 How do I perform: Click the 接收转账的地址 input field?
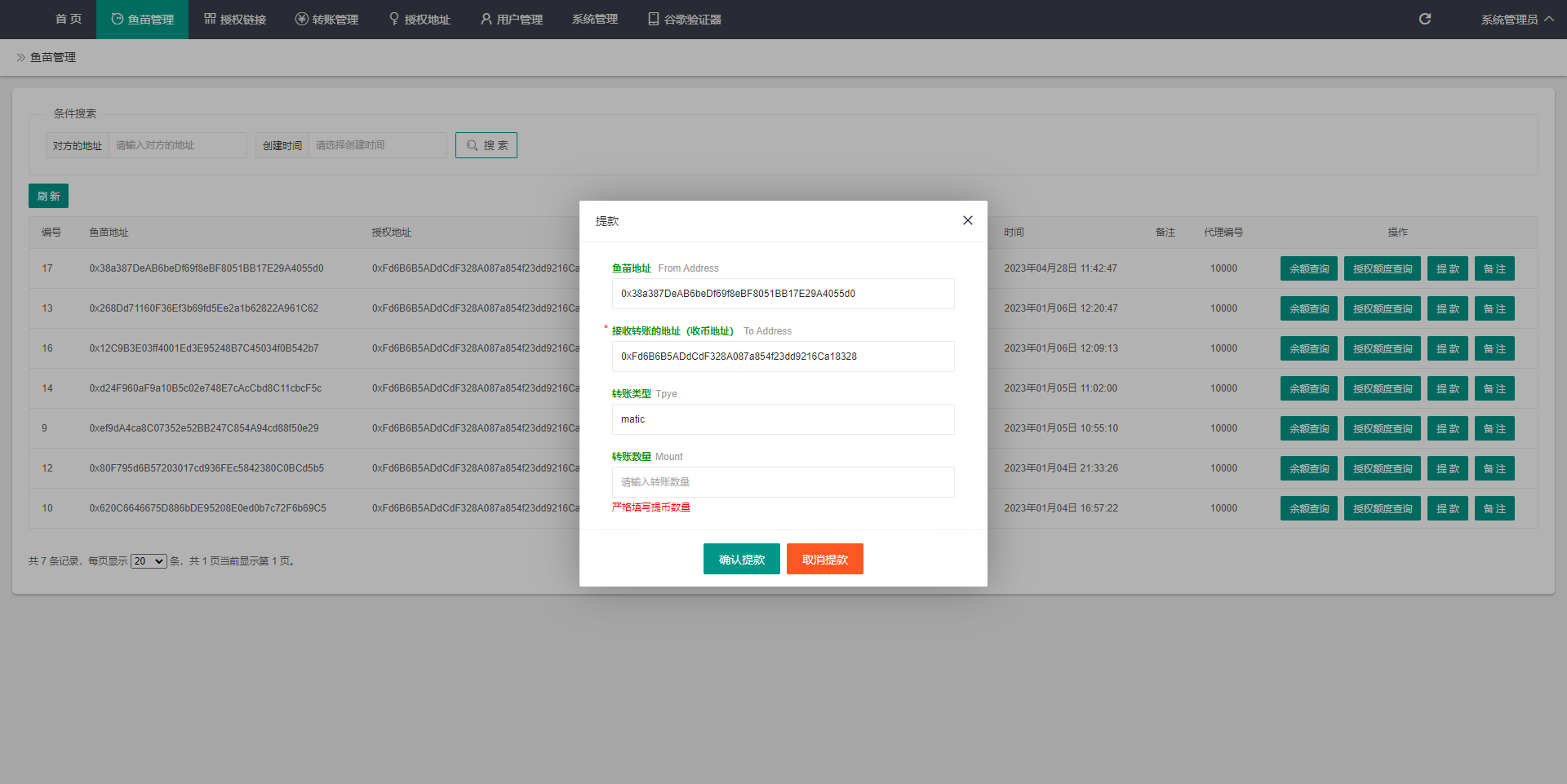783,357
